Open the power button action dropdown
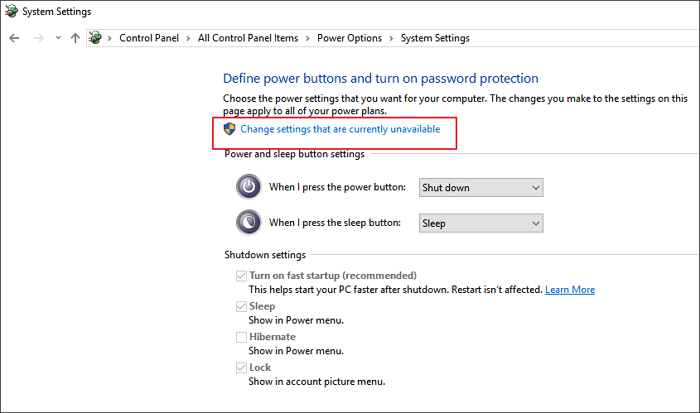700x413 pixels. pyautogui.click(x=479, y=187)
